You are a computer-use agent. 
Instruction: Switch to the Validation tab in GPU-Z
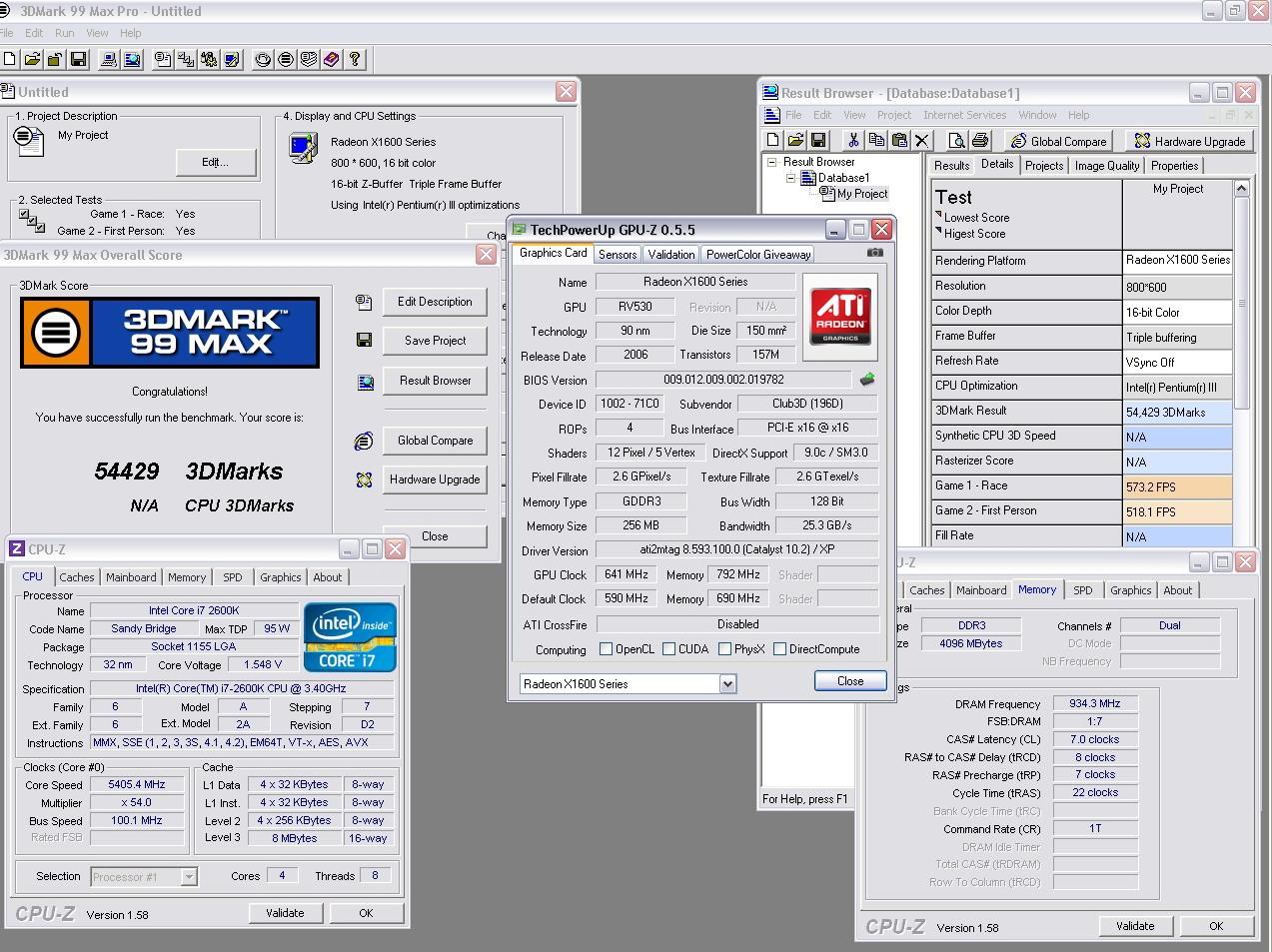pos(670,255)
